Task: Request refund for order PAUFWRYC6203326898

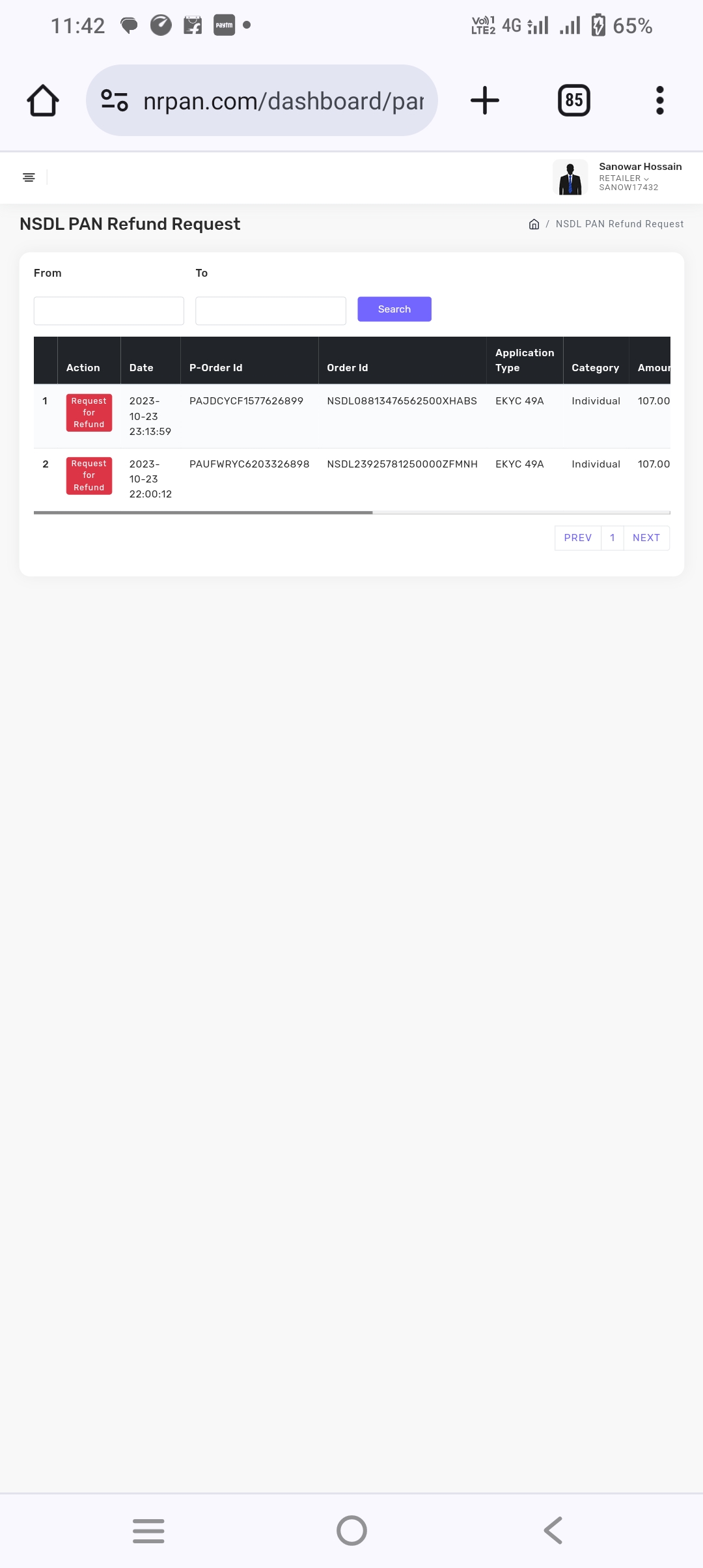Action: click(x=89, y=475)
